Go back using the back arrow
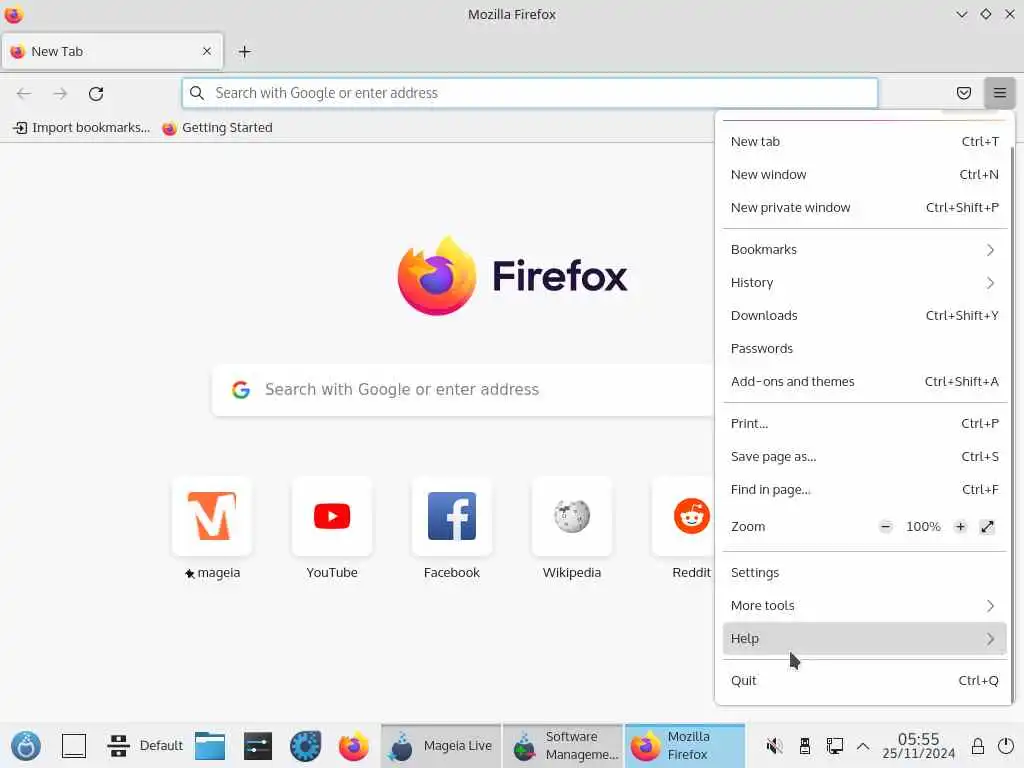The image size is (1024, 768). tap(24, 93)
